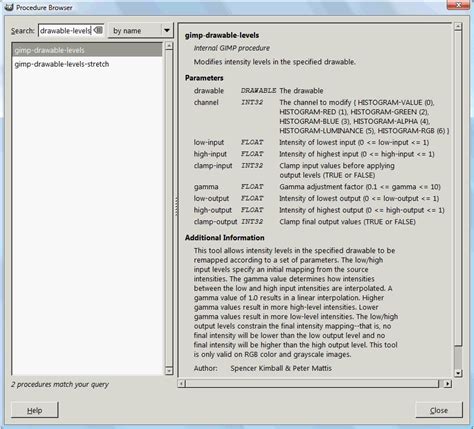Close the Procedure Browser window via the X
This screenshot has height=429, width=474.
459,5
